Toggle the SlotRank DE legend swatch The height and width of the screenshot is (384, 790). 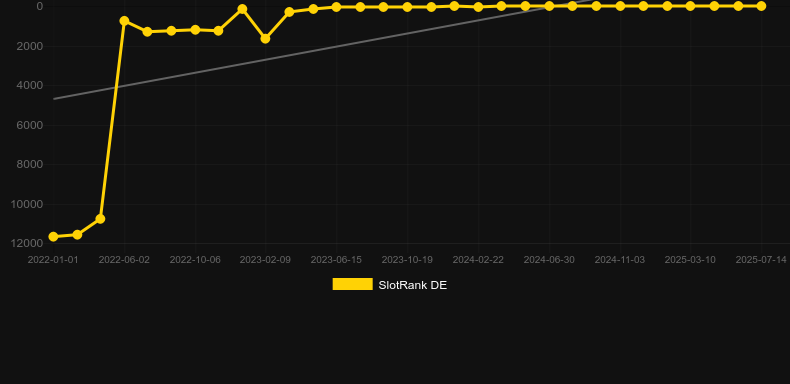352,284
